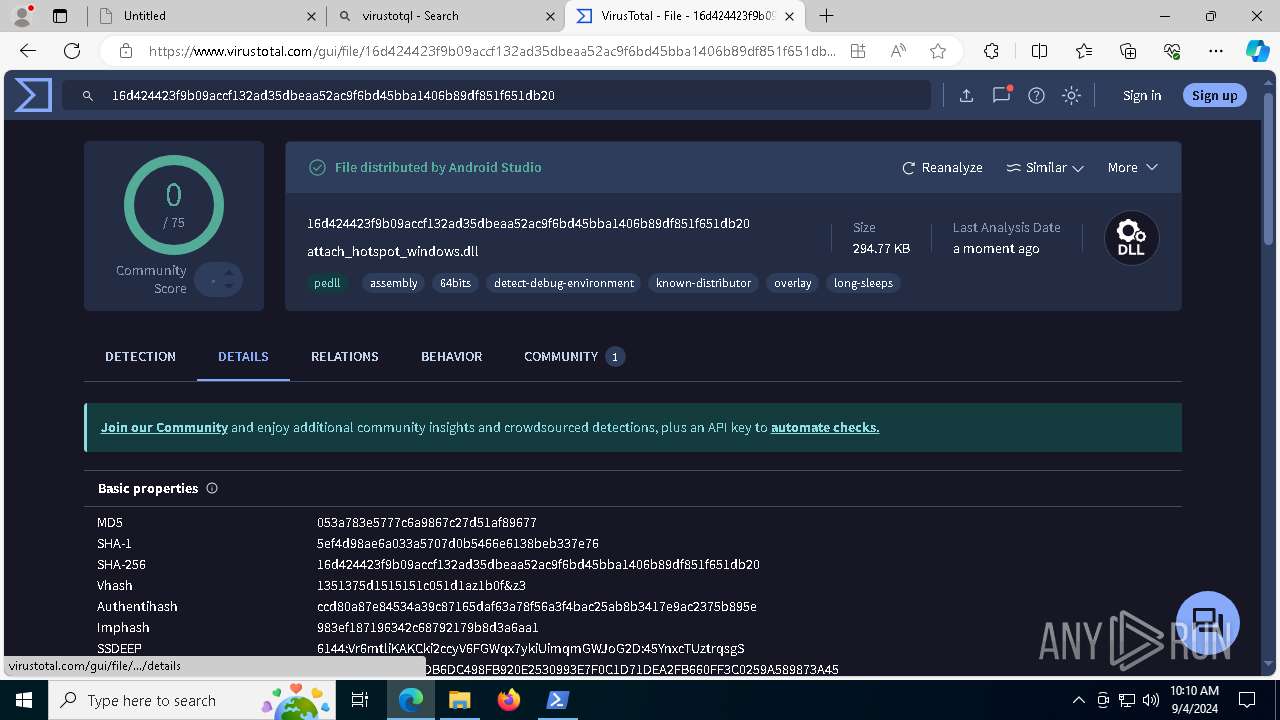
Task: Open the Windows Start menu
Action: coord(23,700)
